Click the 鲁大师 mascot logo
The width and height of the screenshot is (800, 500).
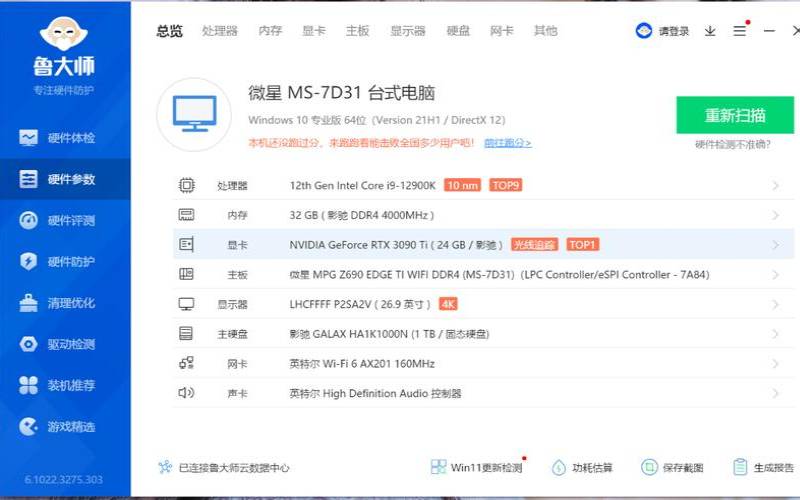click(x=64, y=33)
